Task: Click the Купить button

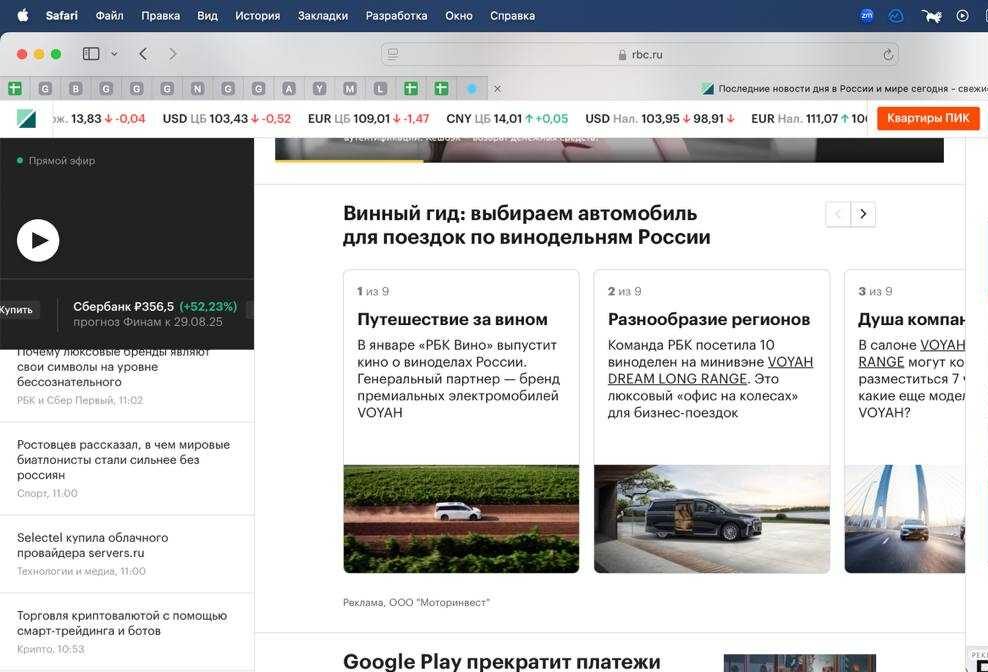Action: coord(18,310)
